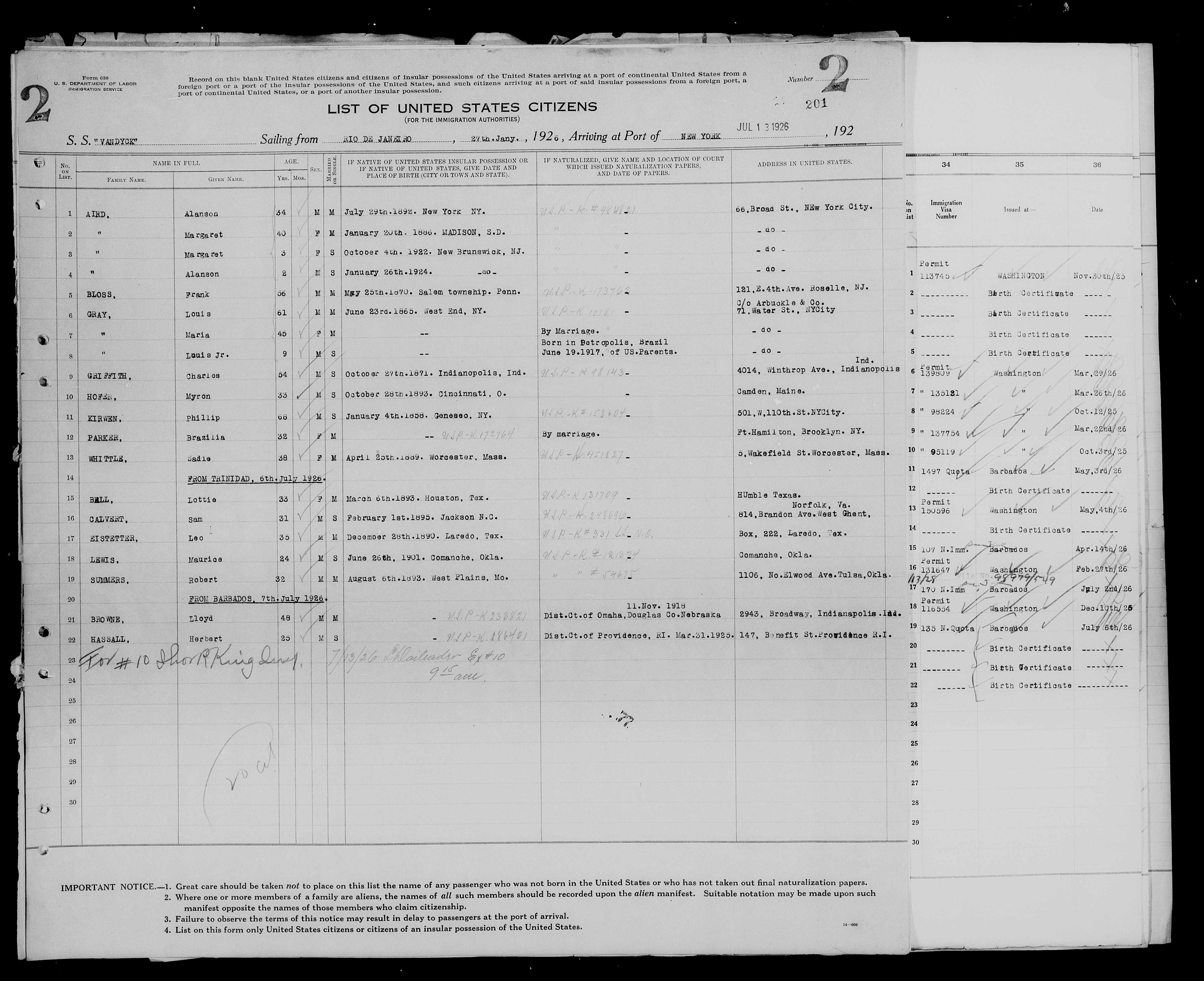Click the family name LEWIS
Viewport: 1204px width, 981px height.
105,560
